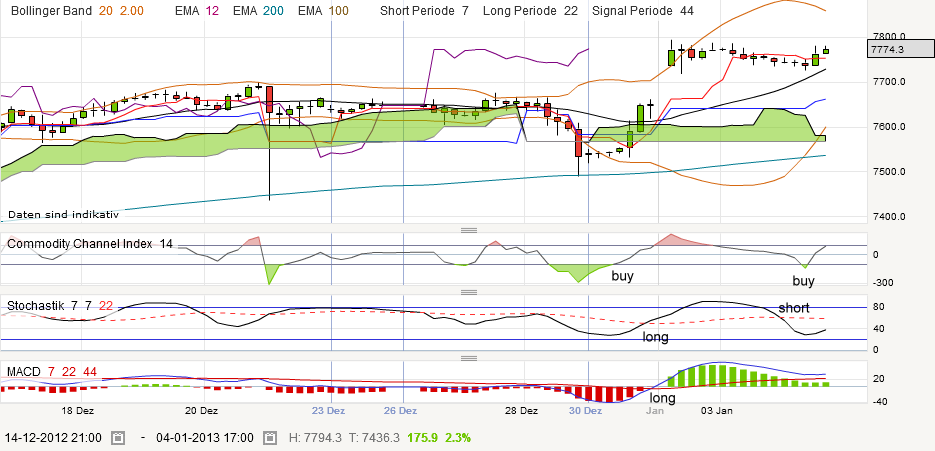Click the 28 Dez date label

(521, 411)
